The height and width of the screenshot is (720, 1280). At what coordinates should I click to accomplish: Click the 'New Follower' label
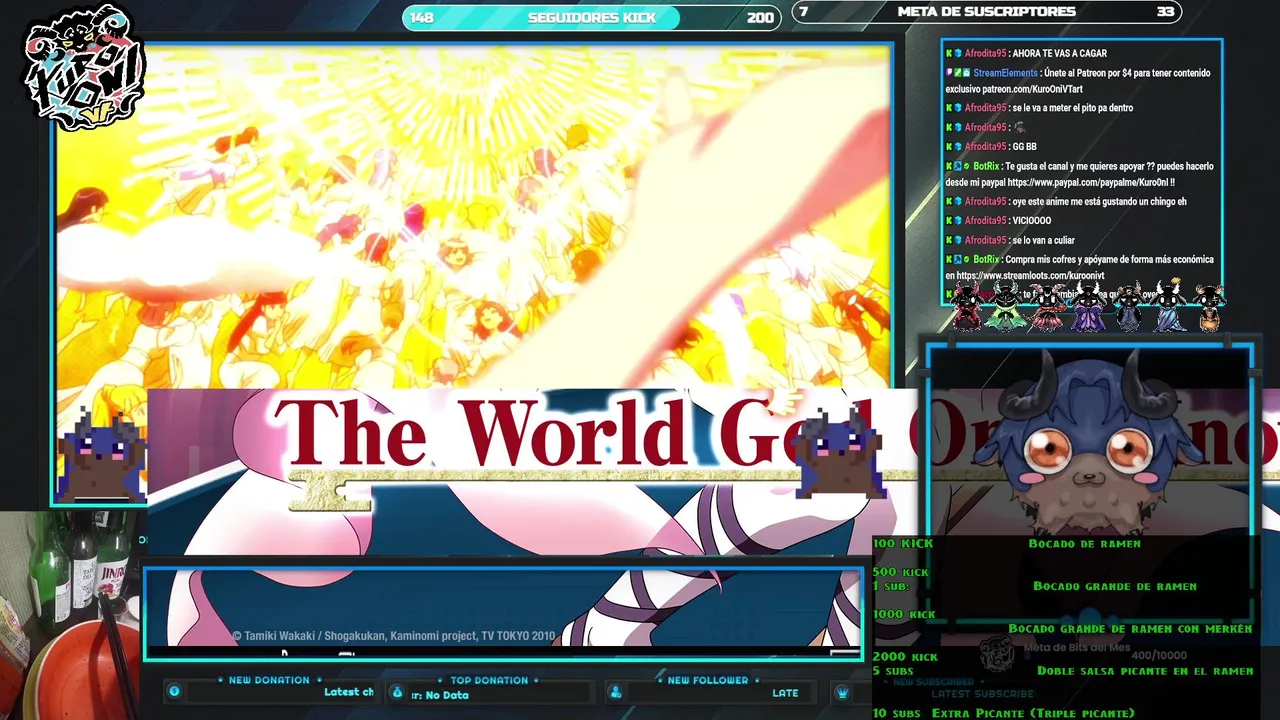point(708,680)
